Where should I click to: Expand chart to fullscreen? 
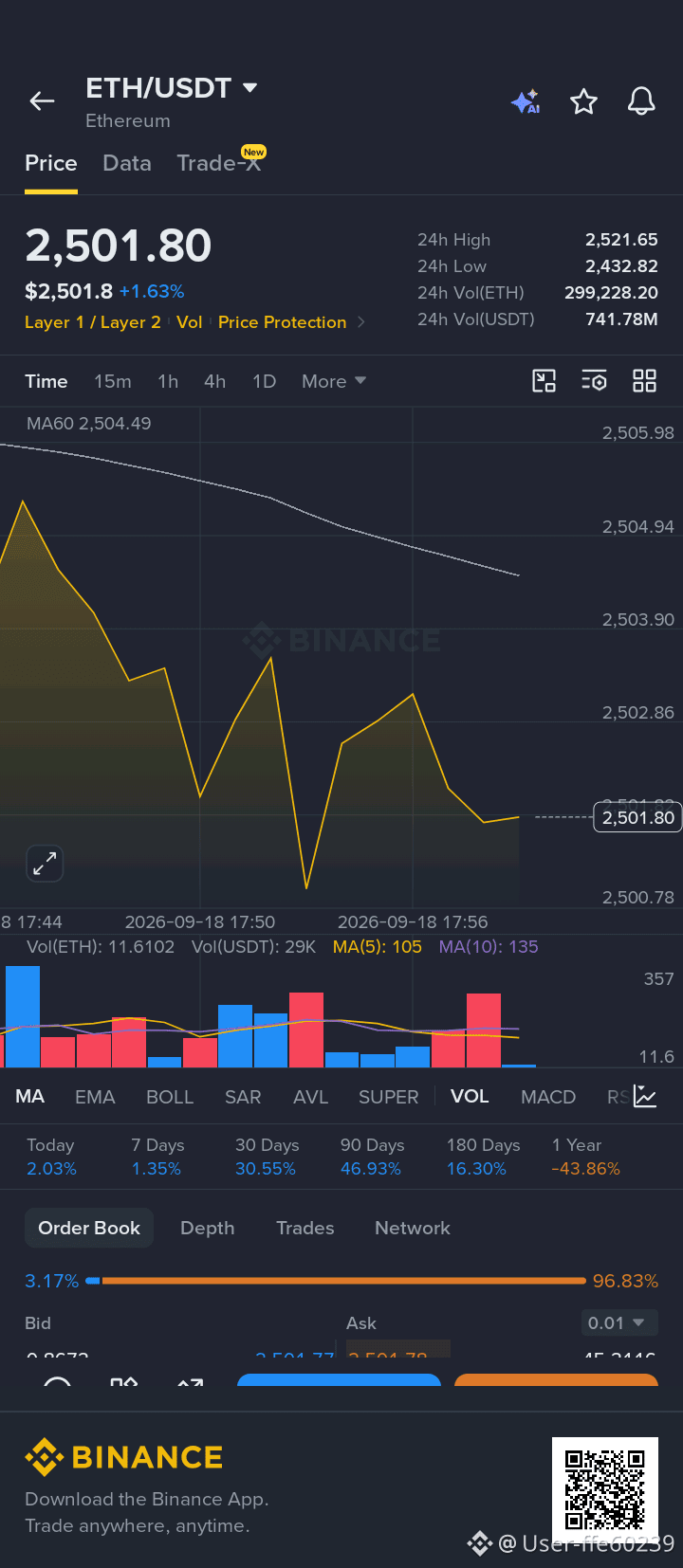pyautogui.click(x=45, y=863)
